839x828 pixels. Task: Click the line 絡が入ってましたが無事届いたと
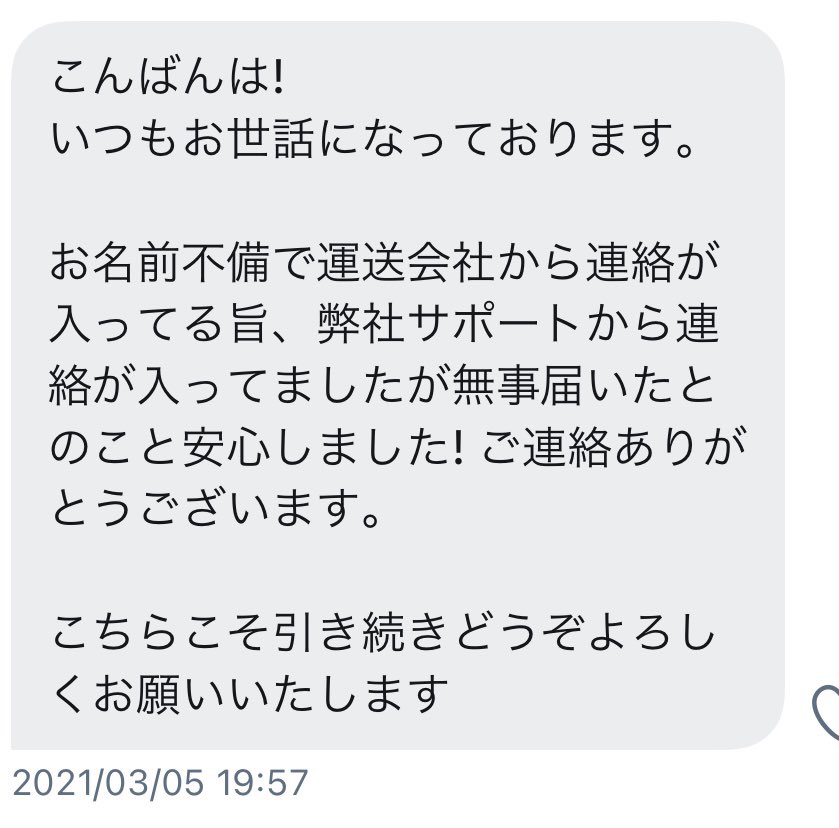383,385
